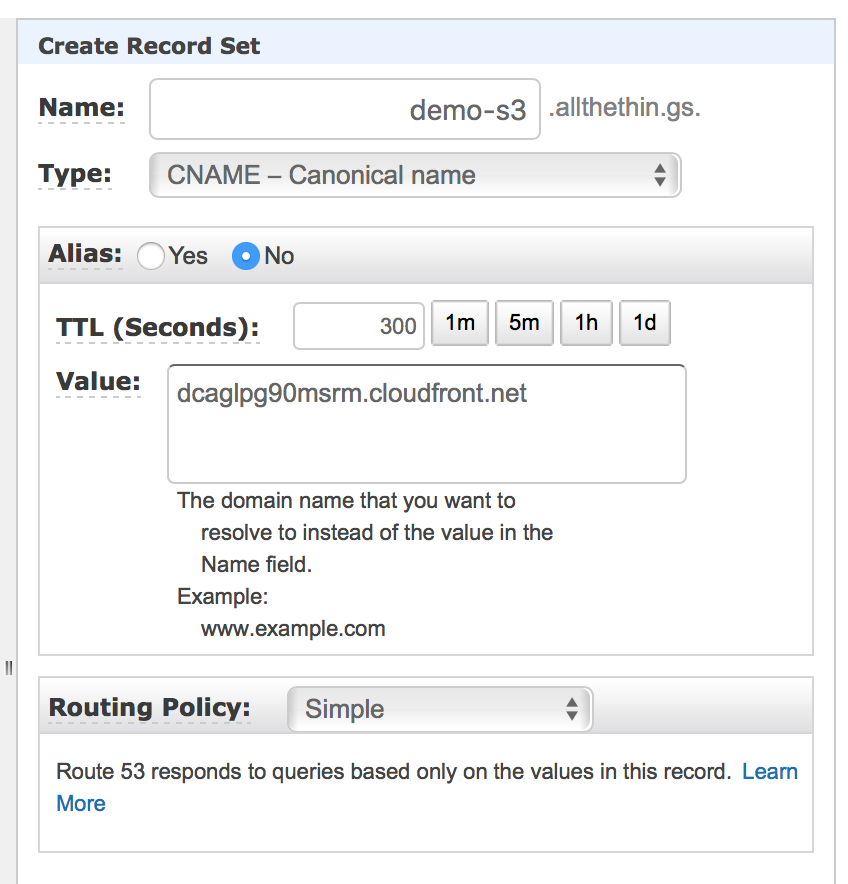Click the TTL (Seconds) label
This screenshot has height=884, width=848.
pos(158,328)
